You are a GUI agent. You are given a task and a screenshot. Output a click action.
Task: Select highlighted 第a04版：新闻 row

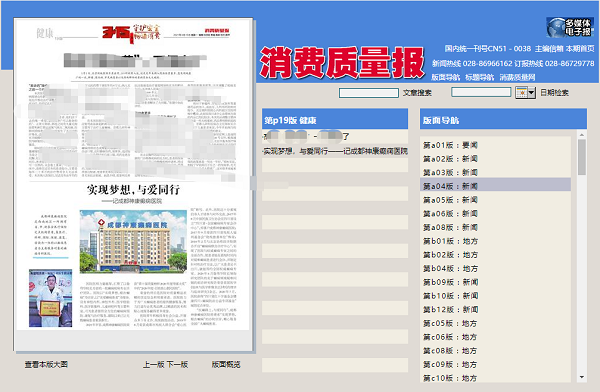pos(496,186)
